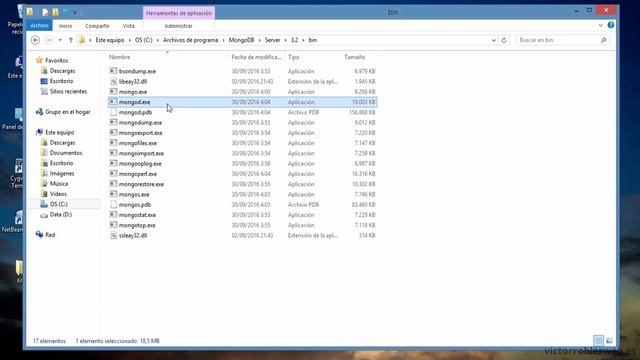Select the bsondump.exe file icon
This screenshot has height=360, width=640.
pyautogui.click(x=113, y=71)
